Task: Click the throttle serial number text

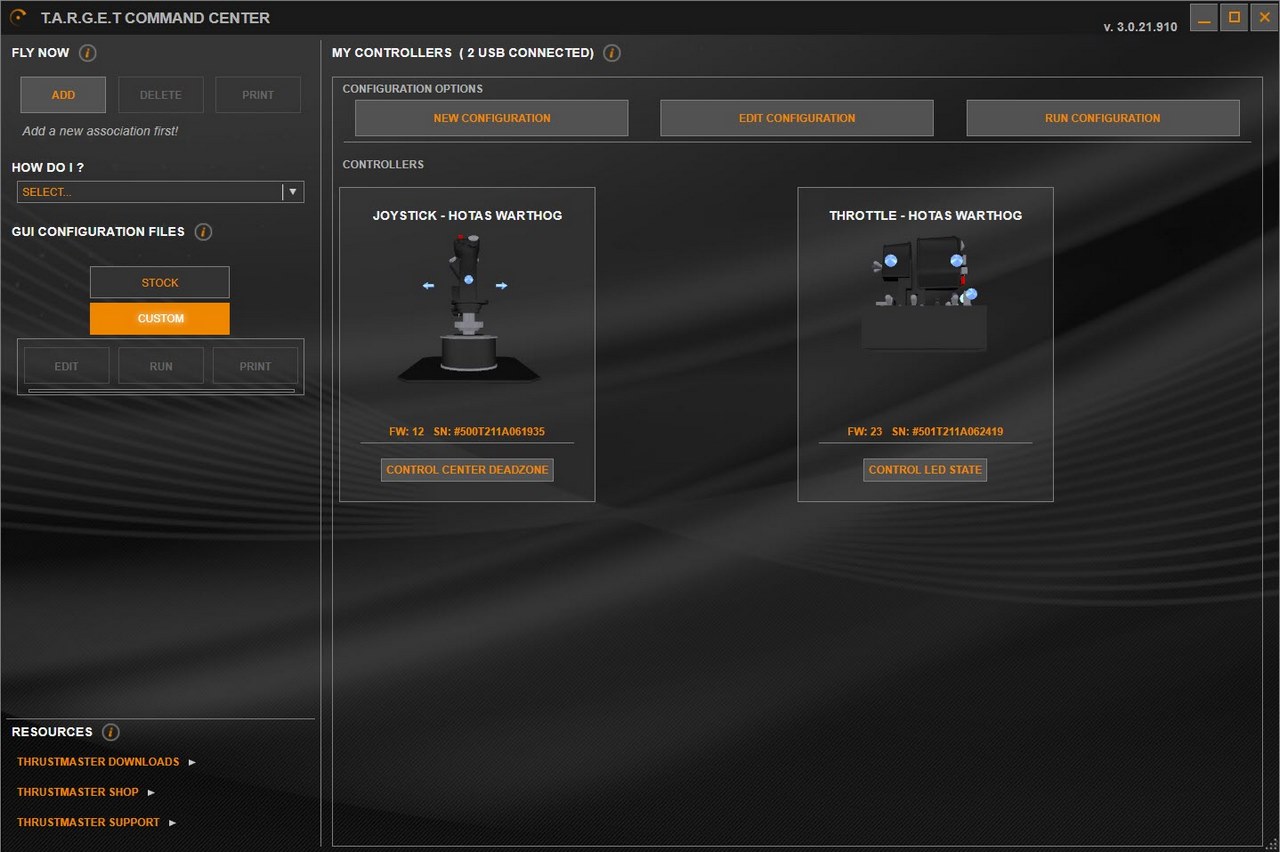Action: point(948,432)
